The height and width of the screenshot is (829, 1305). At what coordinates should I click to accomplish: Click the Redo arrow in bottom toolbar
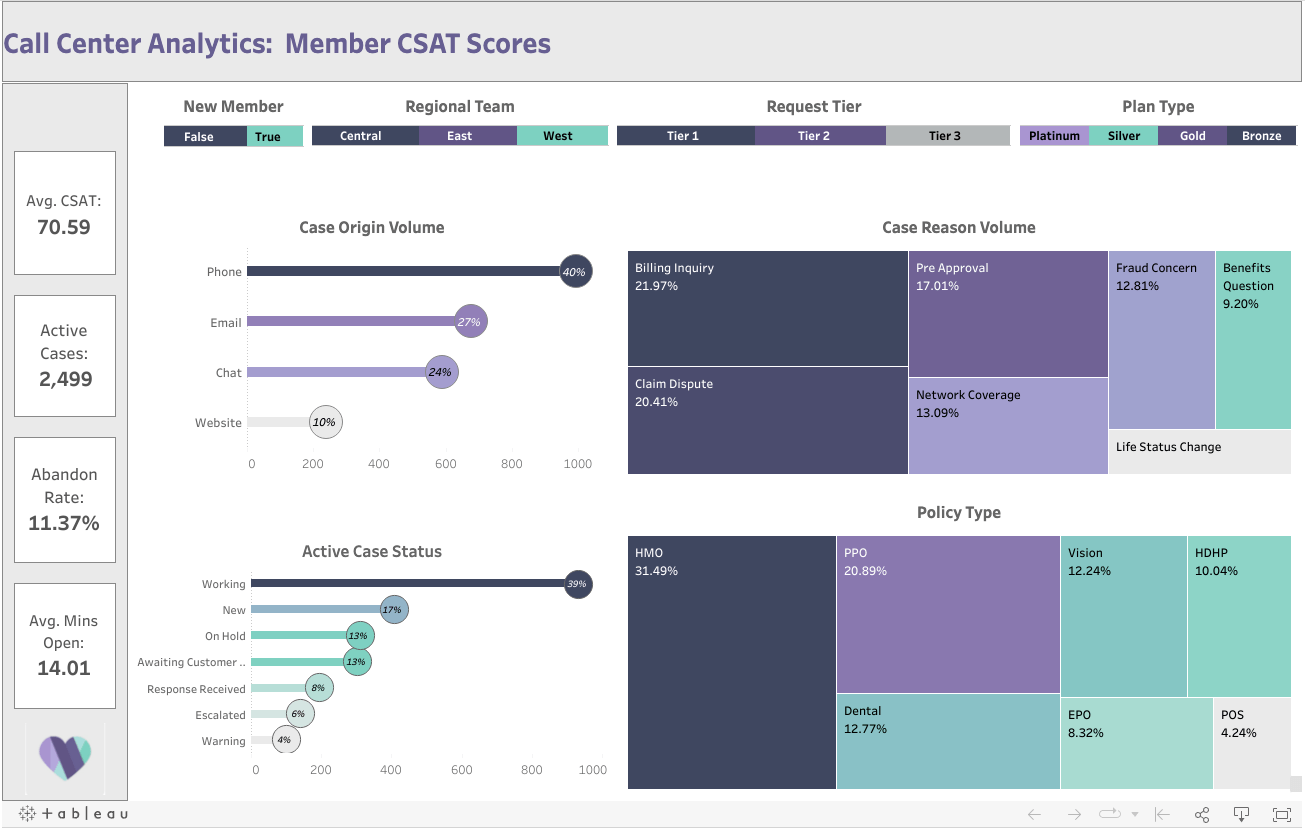1074,814
